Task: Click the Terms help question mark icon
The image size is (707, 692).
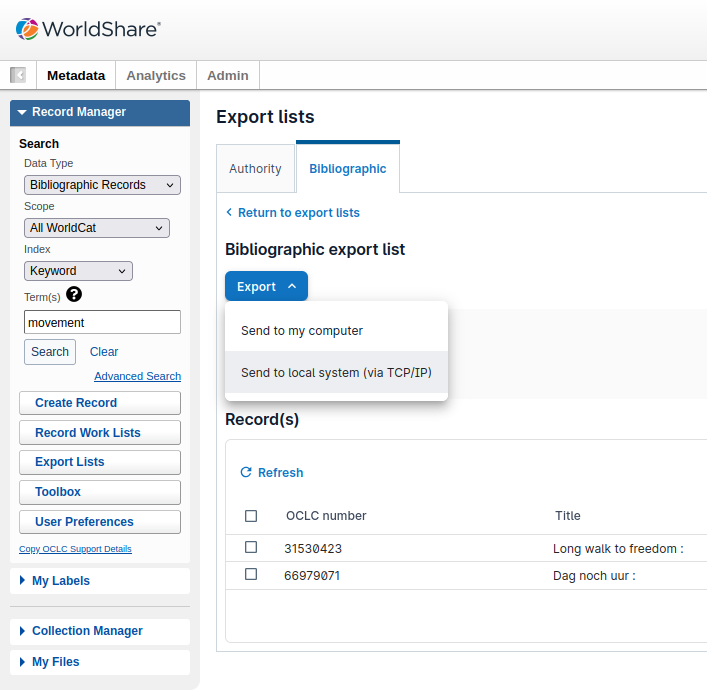Action: (74, 295)
